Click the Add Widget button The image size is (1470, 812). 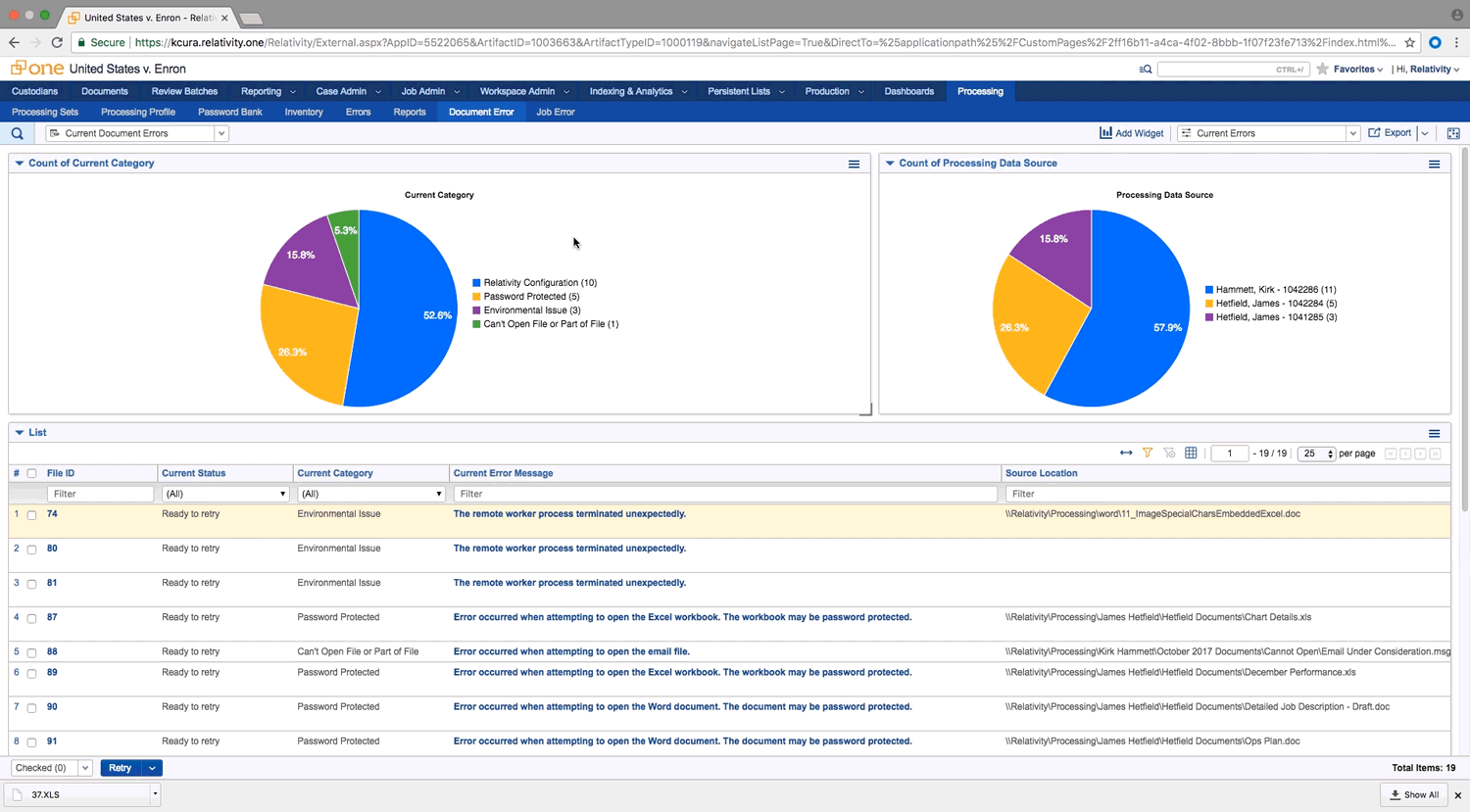click(1131, 133)
